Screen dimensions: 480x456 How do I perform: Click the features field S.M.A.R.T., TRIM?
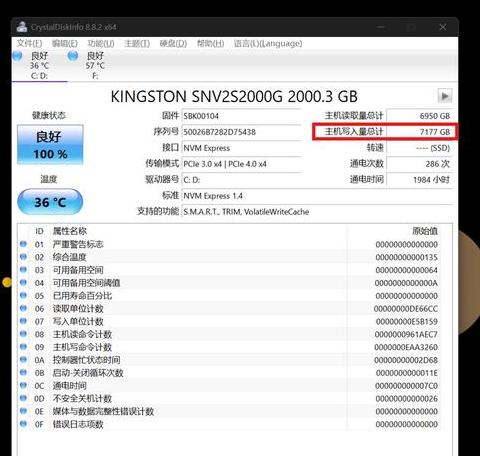(317, 212)
